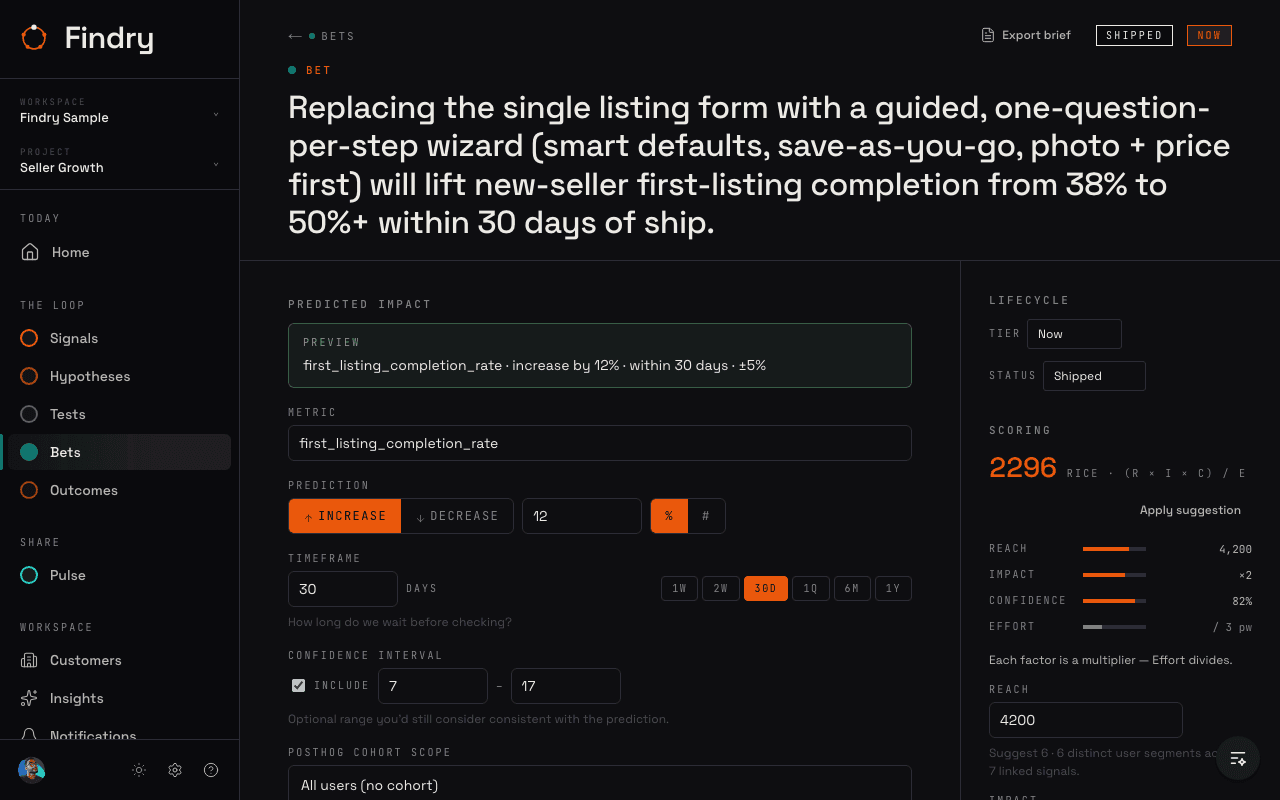
Task: Open the Status Shipped dropdown
Action: click(1094, 376)
